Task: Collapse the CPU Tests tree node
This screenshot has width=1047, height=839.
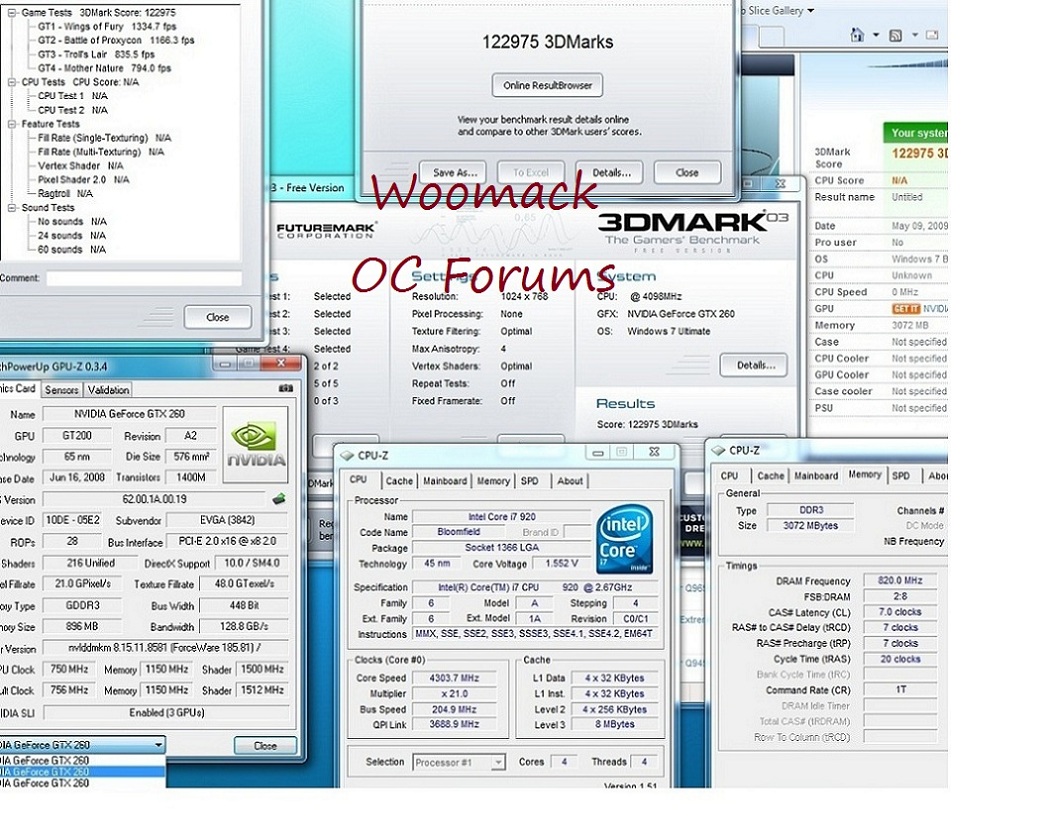Action: point(12,81)
